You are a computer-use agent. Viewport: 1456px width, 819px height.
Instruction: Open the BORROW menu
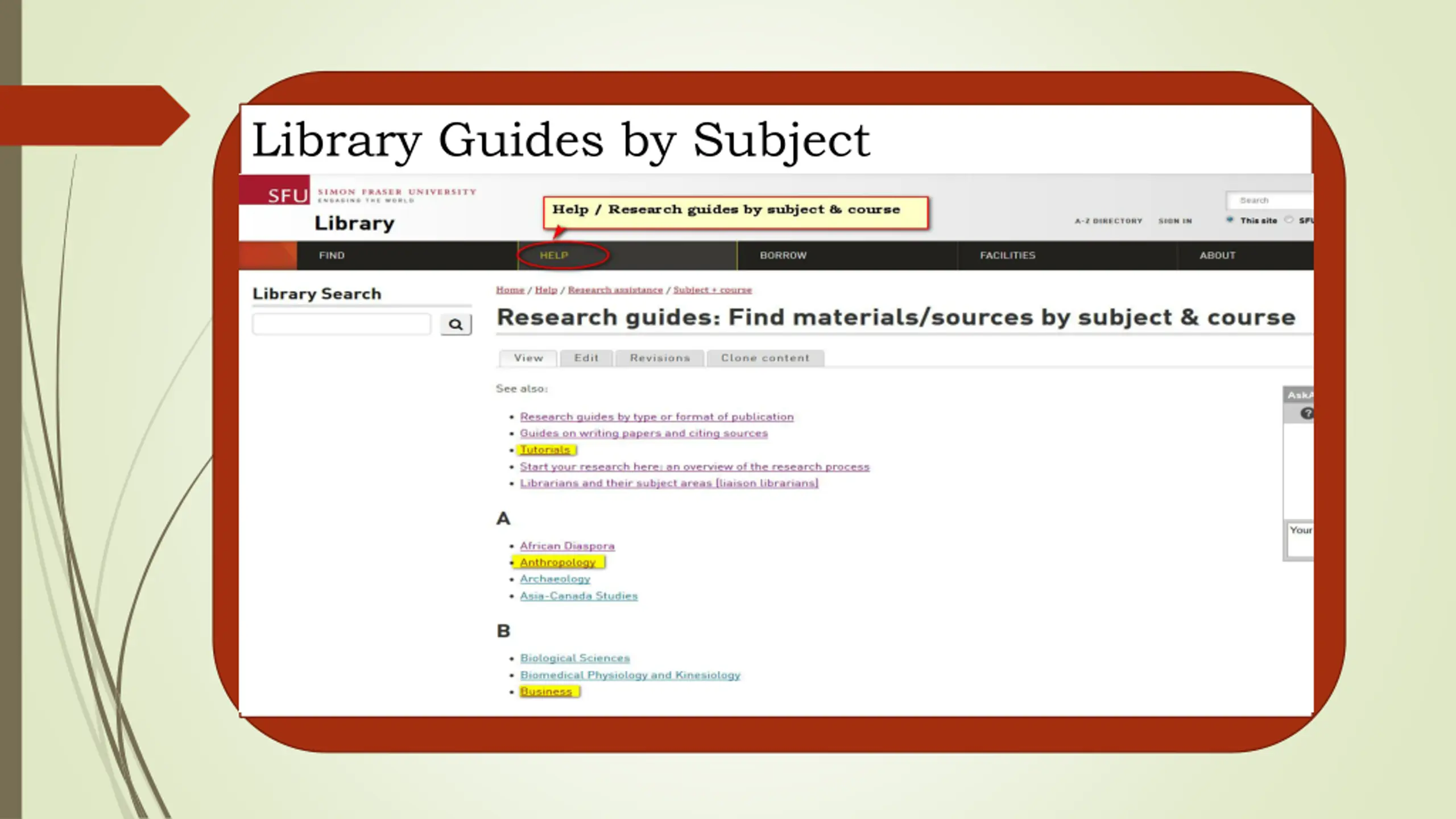783,255
